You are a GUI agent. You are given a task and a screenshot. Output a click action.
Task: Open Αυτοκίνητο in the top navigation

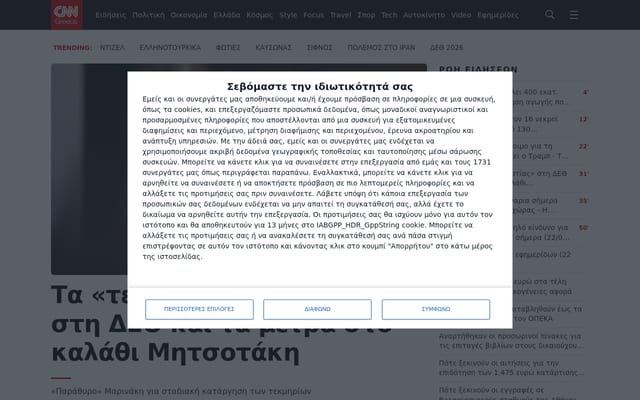pos(424,15)
